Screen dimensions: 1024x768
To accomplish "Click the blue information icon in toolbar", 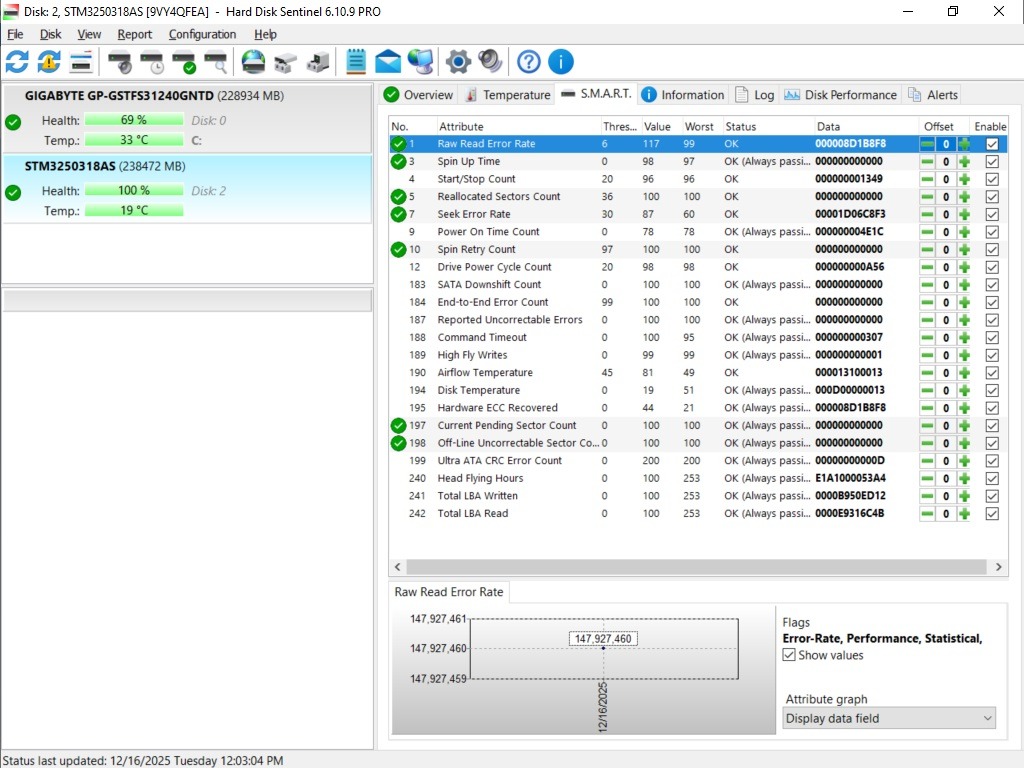I will coord(561,62).
